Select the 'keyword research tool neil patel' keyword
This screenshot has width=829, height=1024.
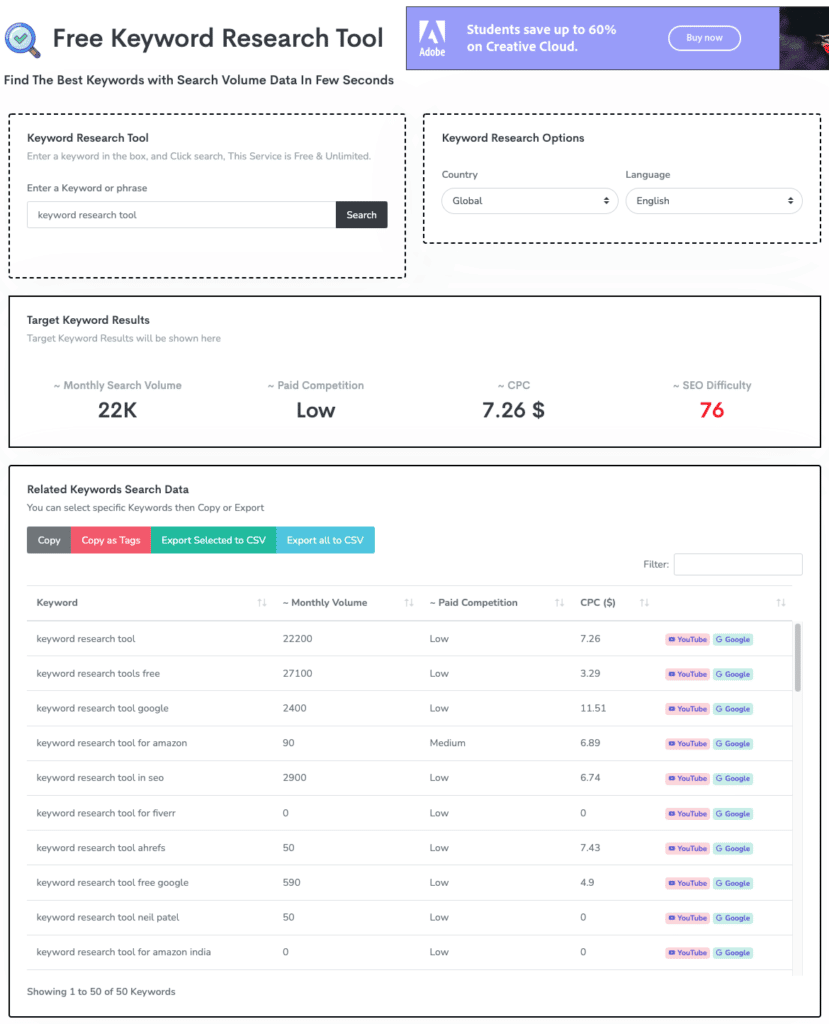click(x=108, y=917)
